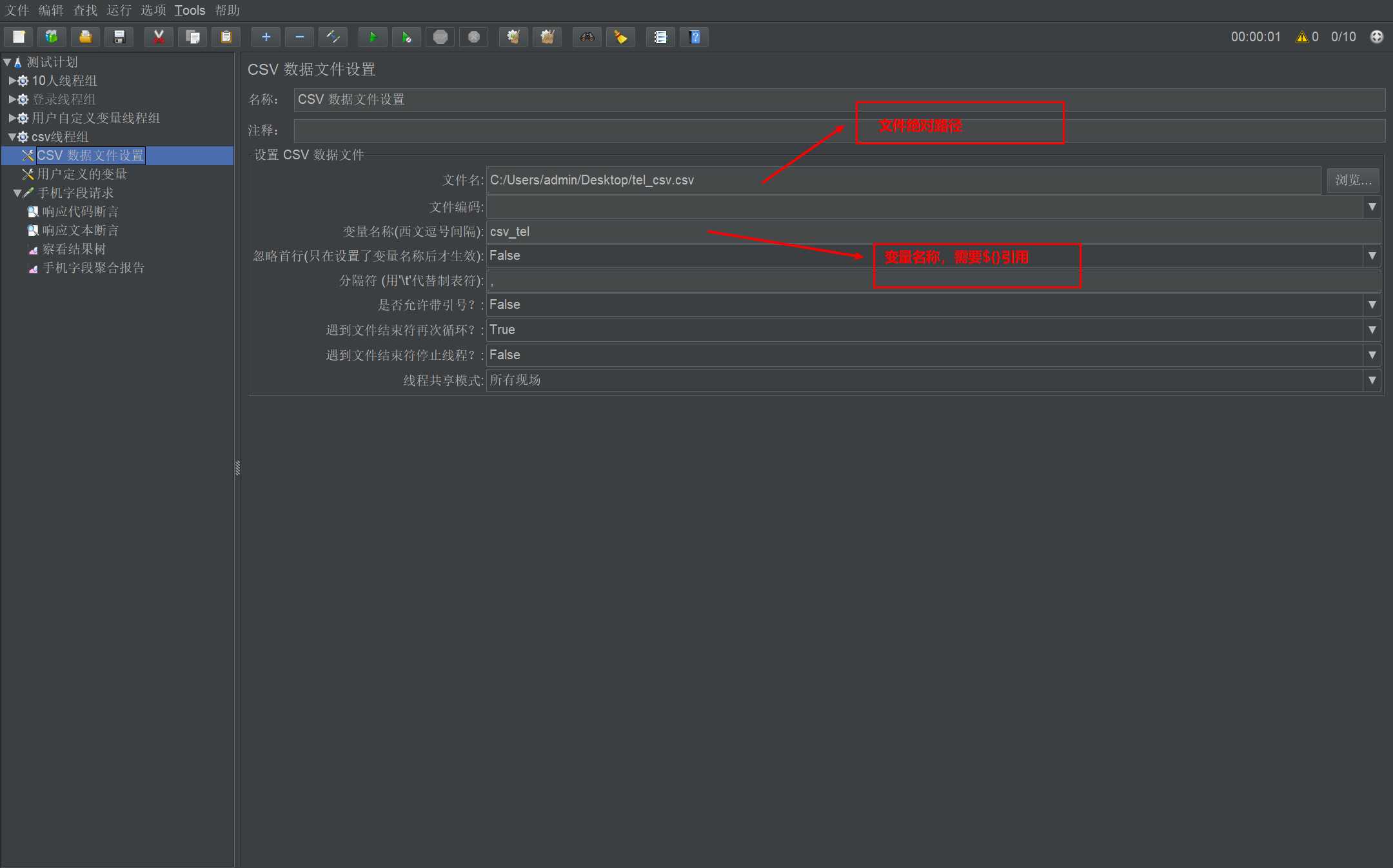Save the test plan via floppy icon
Screen dimensions: 1393x868
click(x=119, y=37)
